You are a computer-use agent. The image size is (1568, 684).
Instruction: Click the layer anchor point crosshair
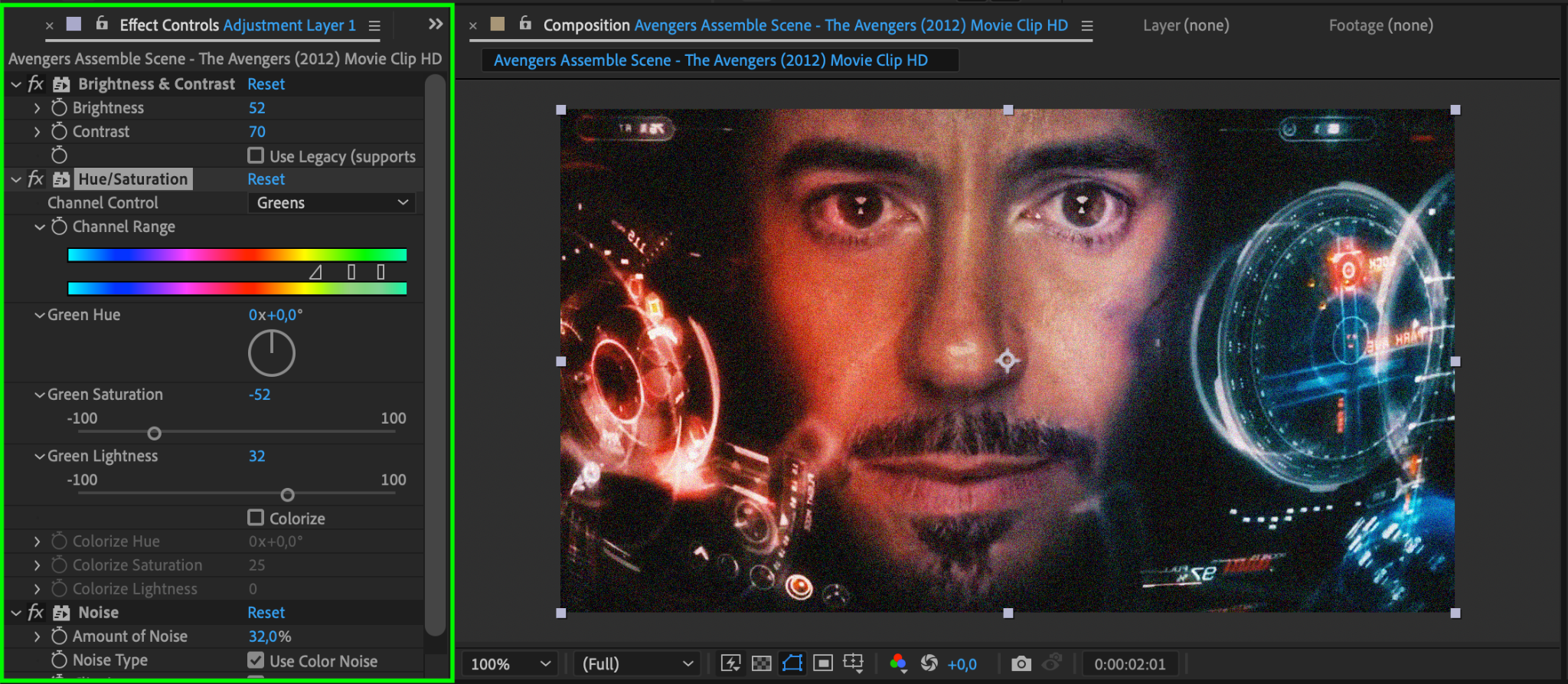coord(1008,360)
